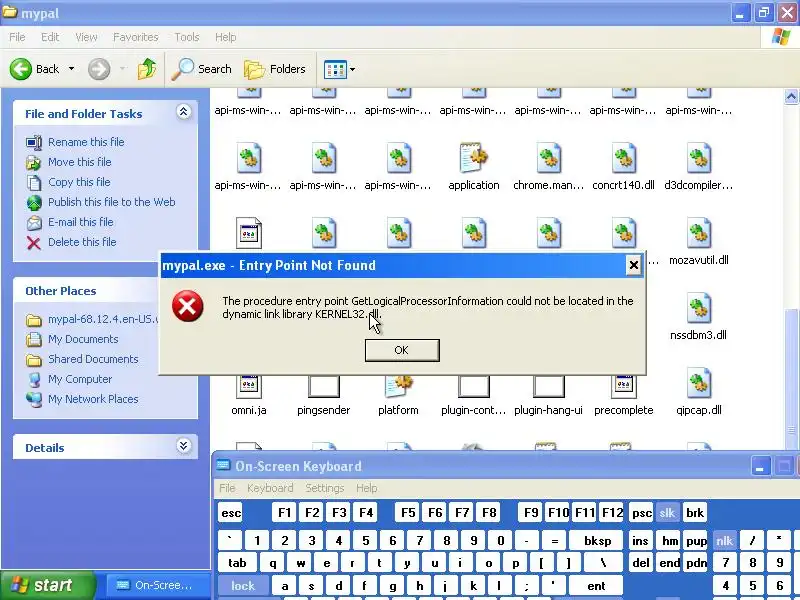Open File menu in On-Screen Keyboard
800x600 pixels.
[x=227, y=488]
